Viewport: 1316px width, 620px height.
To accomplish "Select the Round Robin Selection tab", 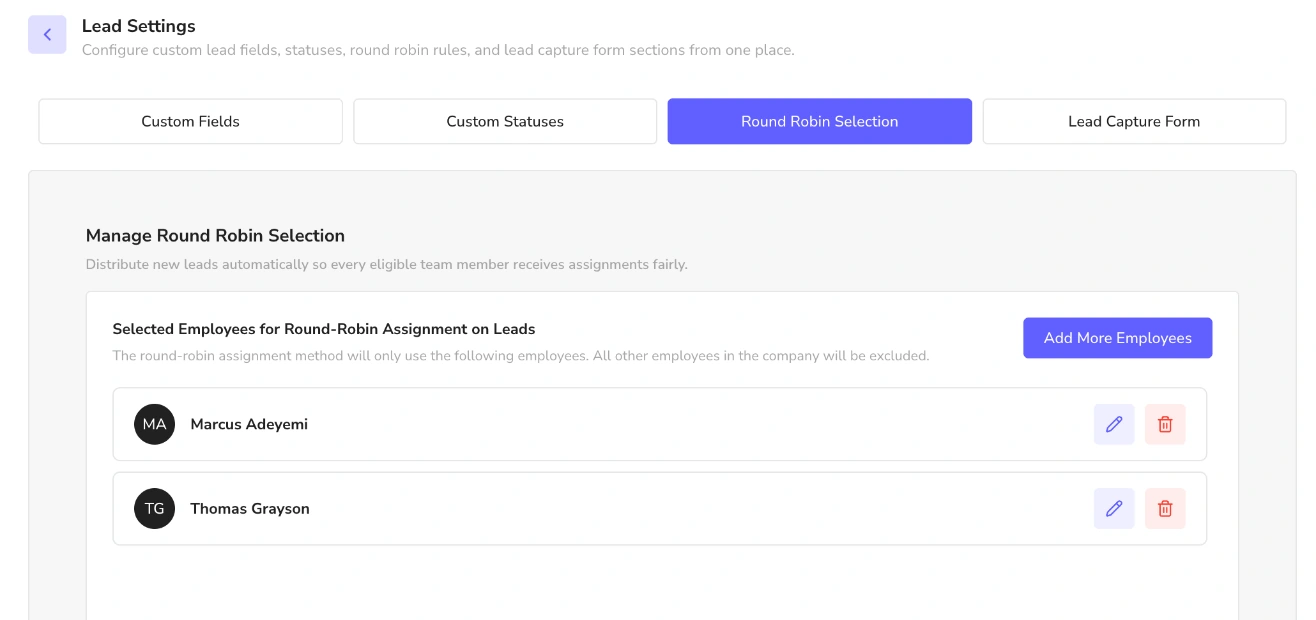I will (x=820, y=121).
